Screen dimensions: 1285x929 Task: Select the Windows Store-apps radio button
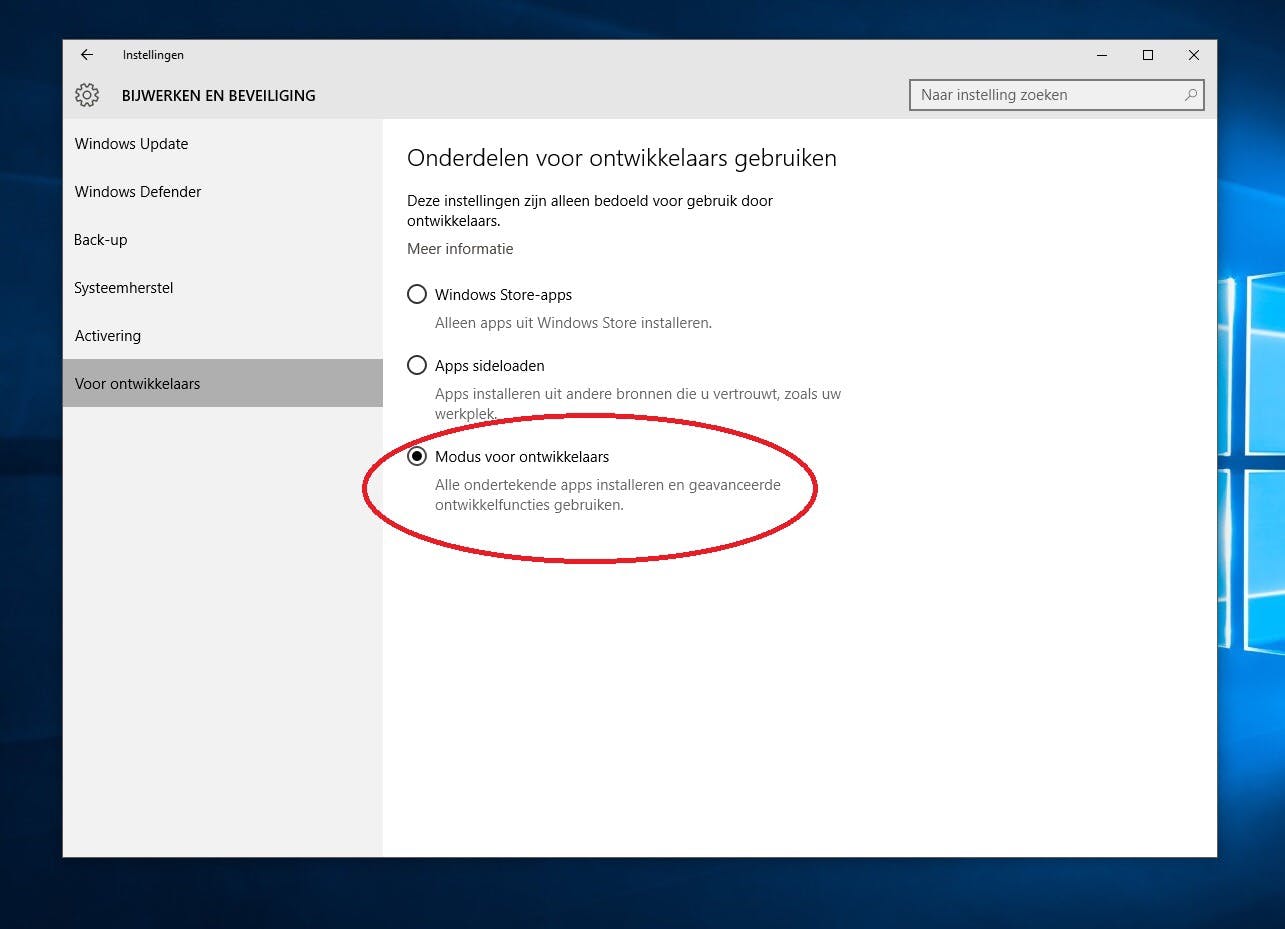point(417,295)
